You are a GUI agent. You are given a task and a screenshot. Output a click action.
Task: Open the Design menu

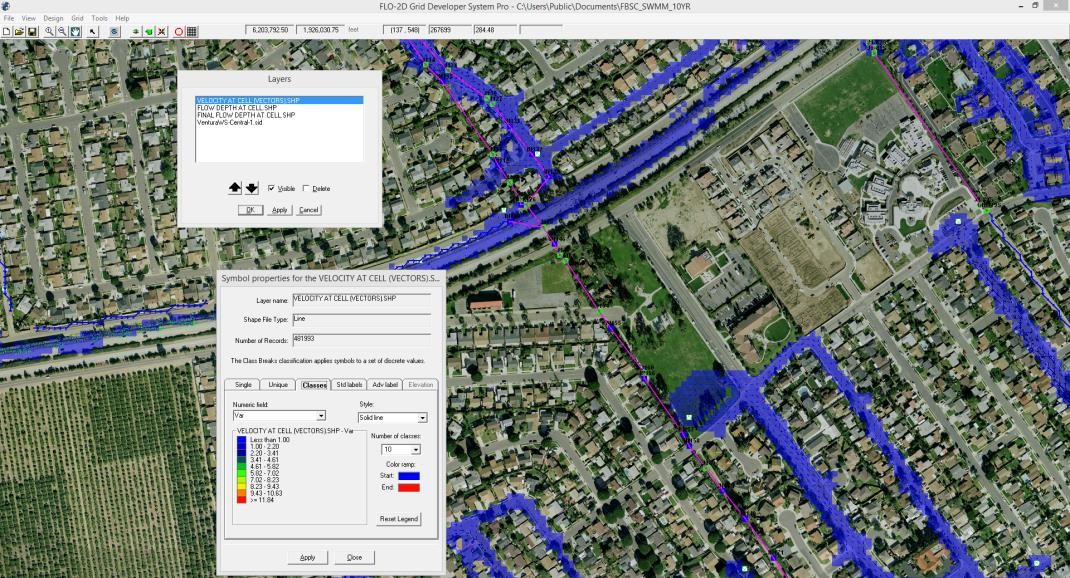[53, 18]
